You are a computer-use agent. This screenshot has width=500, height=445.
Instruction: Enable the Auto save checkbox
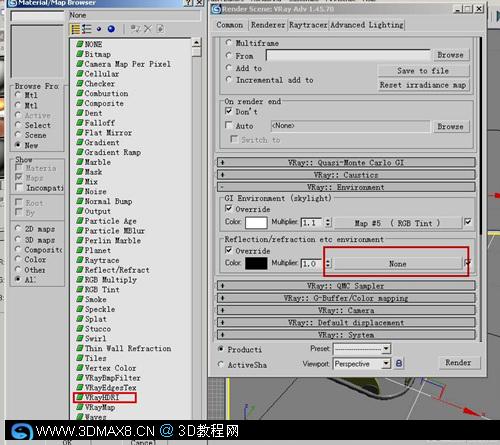(229, 125)
